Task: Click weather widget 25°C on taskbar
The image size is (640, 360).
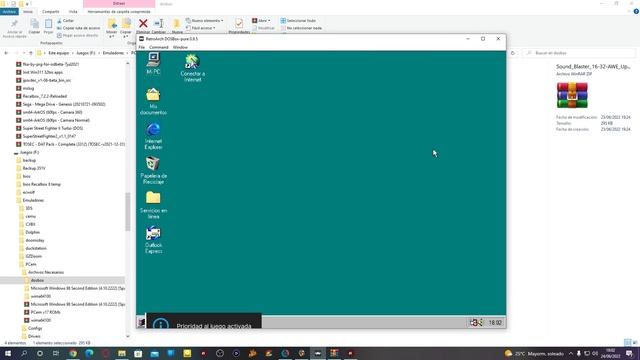Action: coord(534,353)
